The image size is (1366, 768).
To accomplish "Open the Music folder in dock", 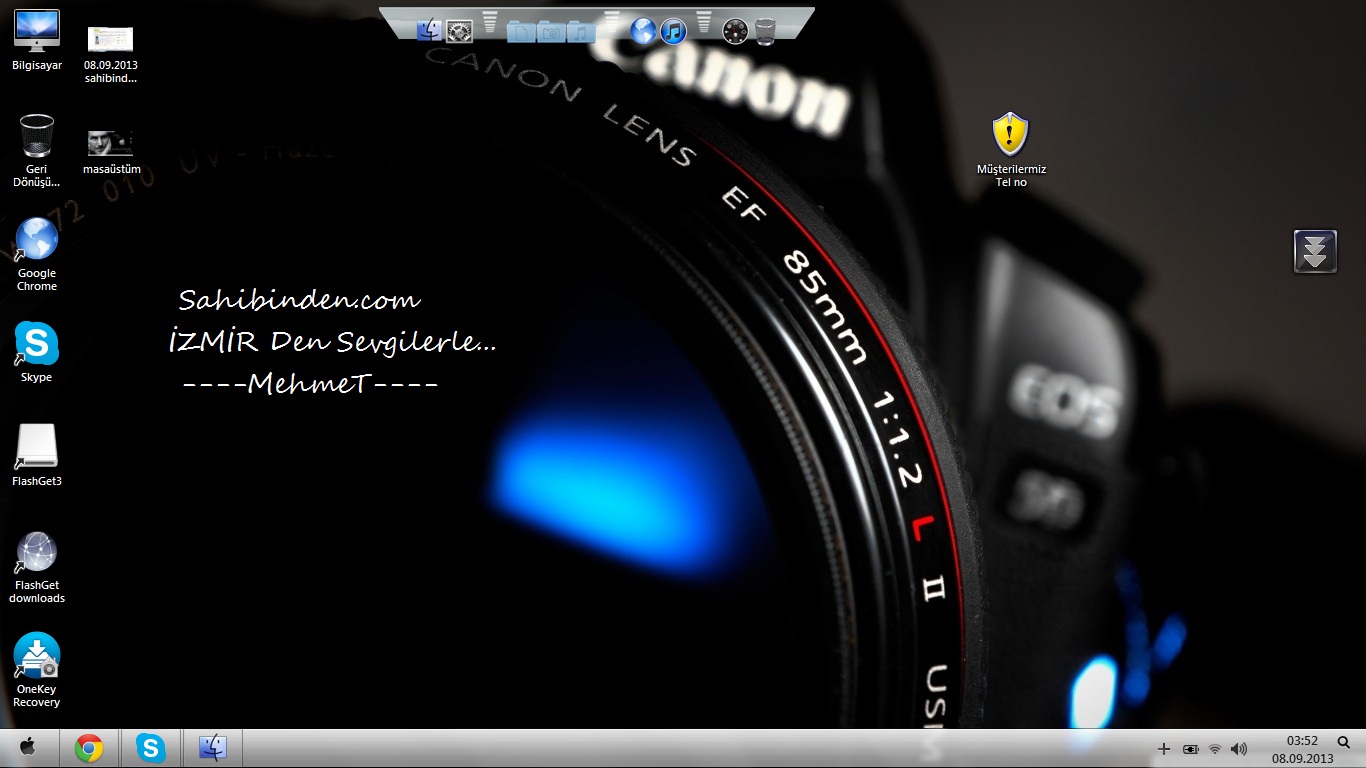I will click(x=581, y=32).
